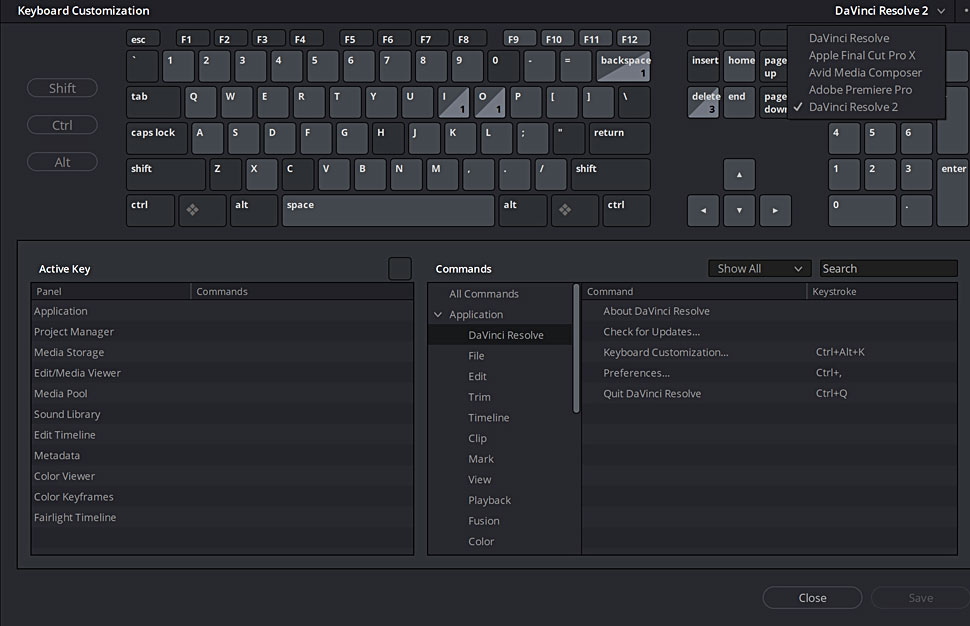Select the Check for Updates... command
970x626 pixels.
pos(770,332)
